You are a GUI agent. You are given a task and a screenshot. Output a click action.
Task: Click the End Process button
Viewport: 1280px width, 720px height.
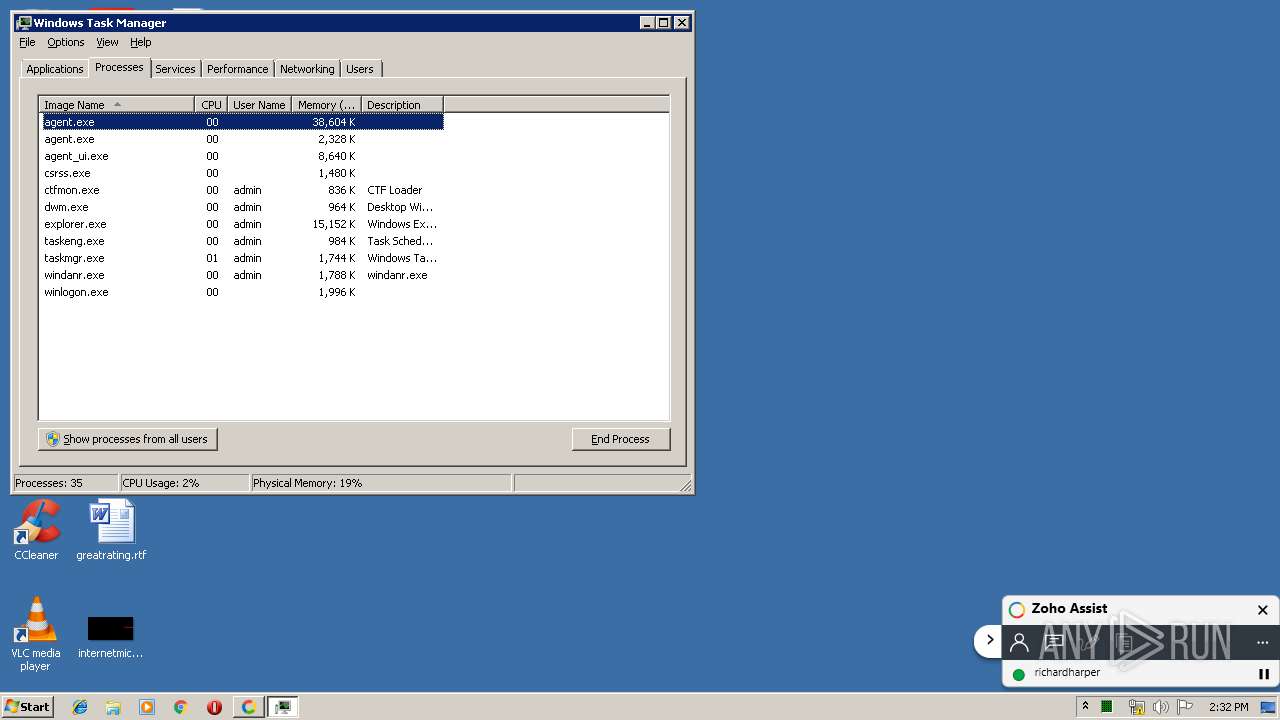pyautogui.click(x=621, y=439)
